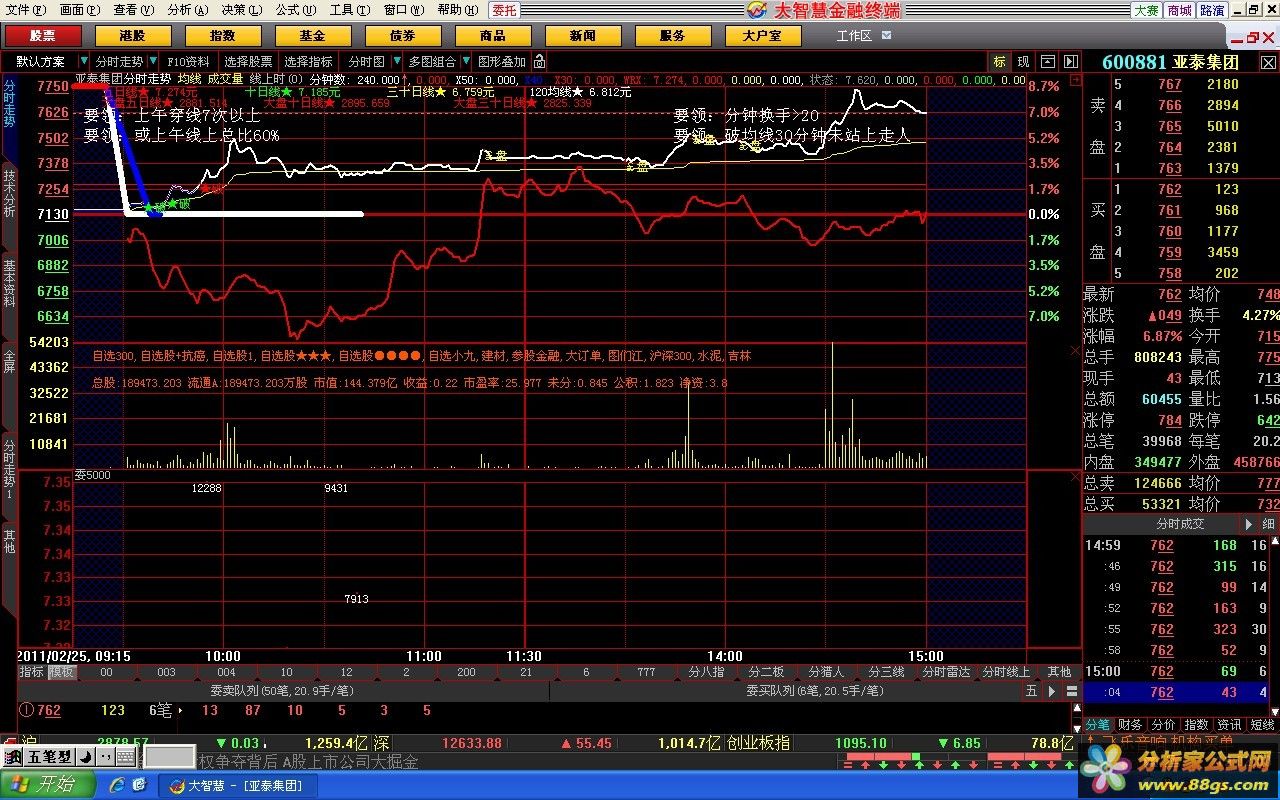Click the 600881 亚泰集团 stock title
Viewport: 1280px width, 800px height.
point(1170,62)
